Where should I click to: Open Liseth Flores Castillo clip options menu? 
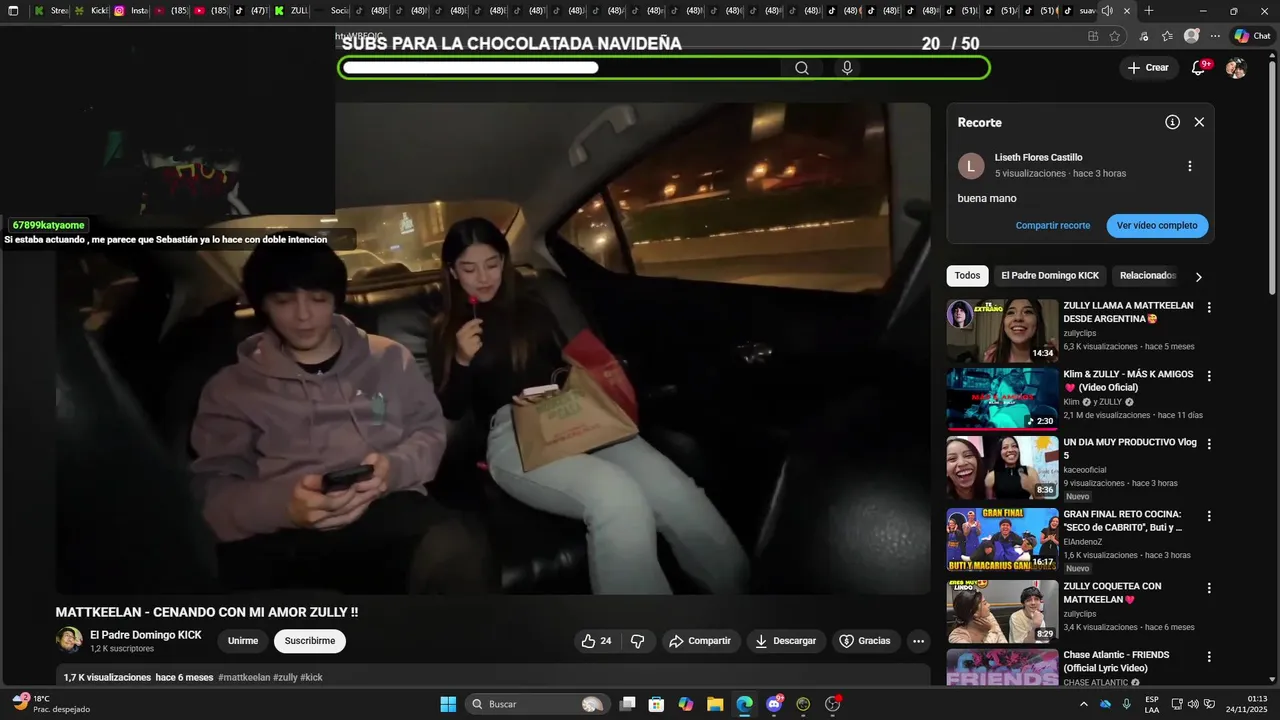pos(1189,166)
